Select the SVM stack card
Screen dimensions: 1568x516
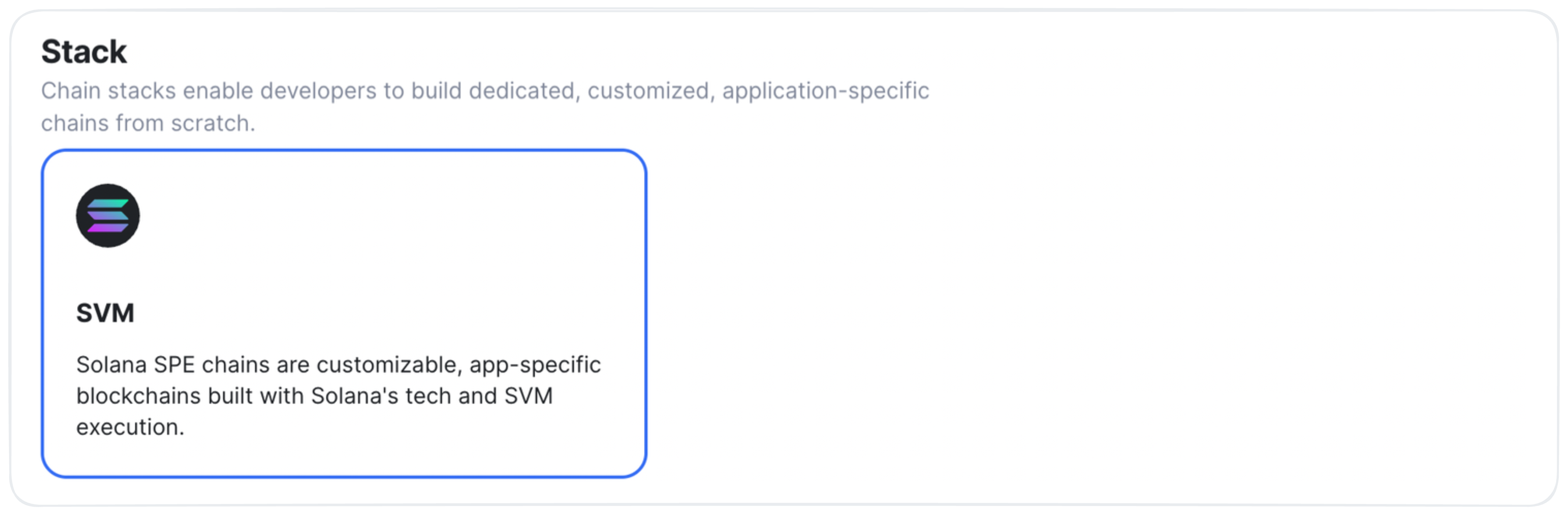pos(344,313)
